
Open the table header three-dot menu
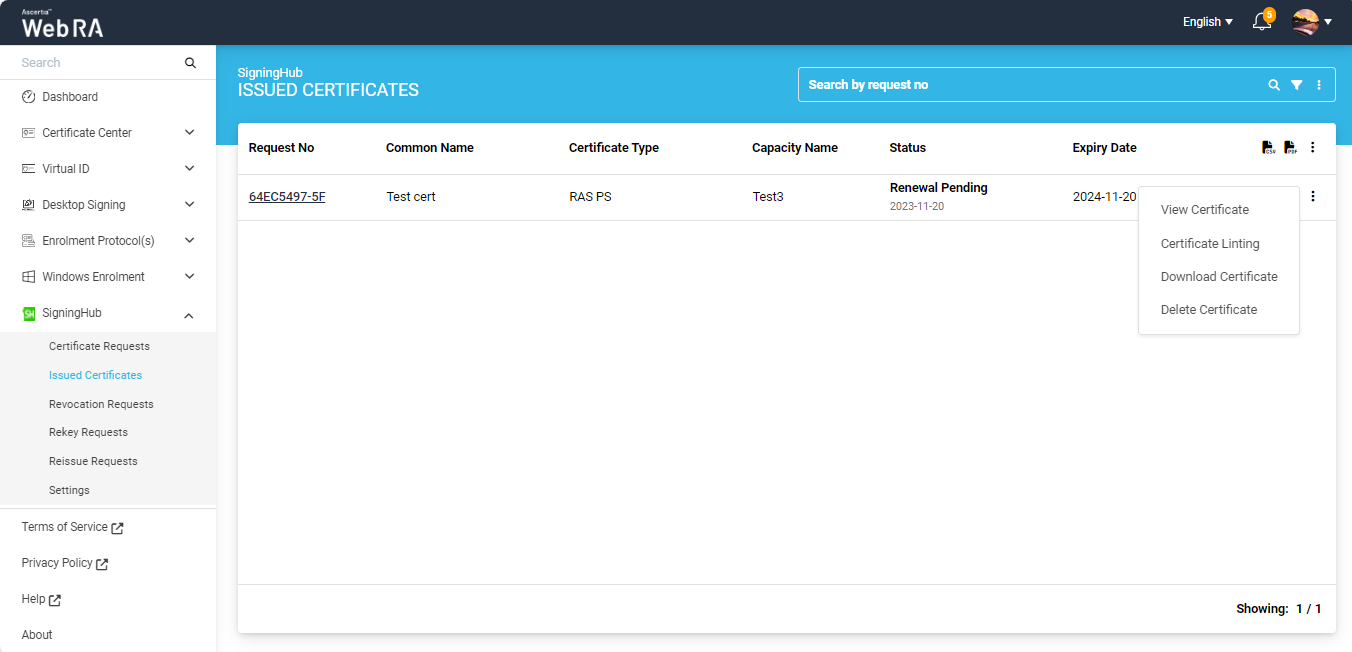click(x=1313, y=148)
